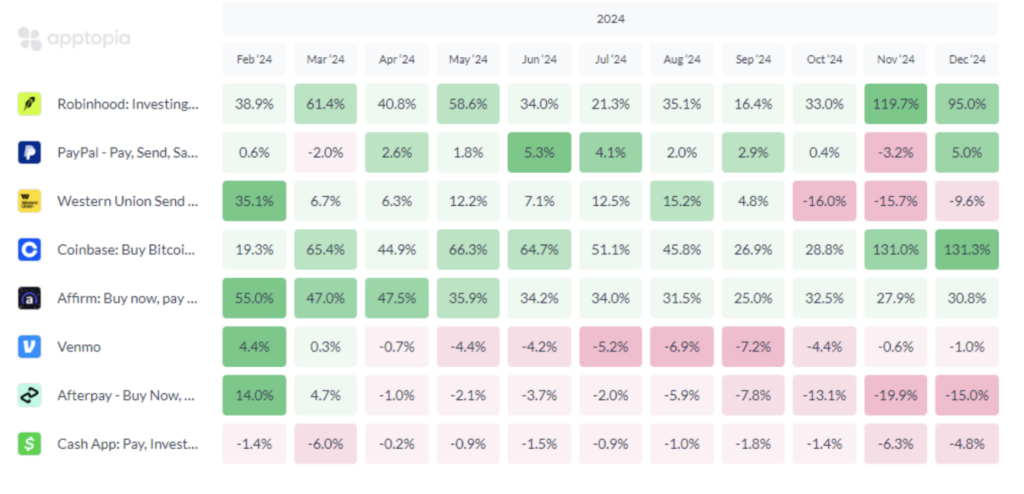Click Robinhood's 119.7% Nov '24 cell
1024x494 pixels.
pos(895,104)
